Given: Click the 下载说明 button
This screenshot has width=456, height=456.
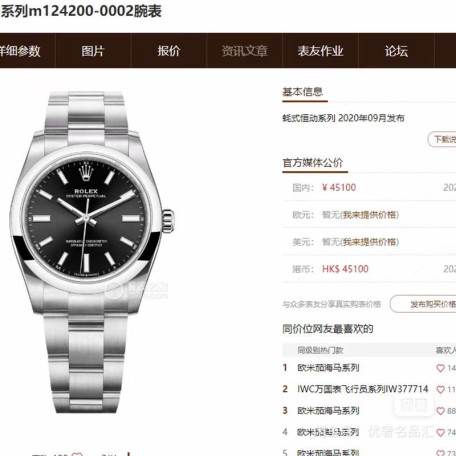Looking at the screenshot, I should click(442, 139).
